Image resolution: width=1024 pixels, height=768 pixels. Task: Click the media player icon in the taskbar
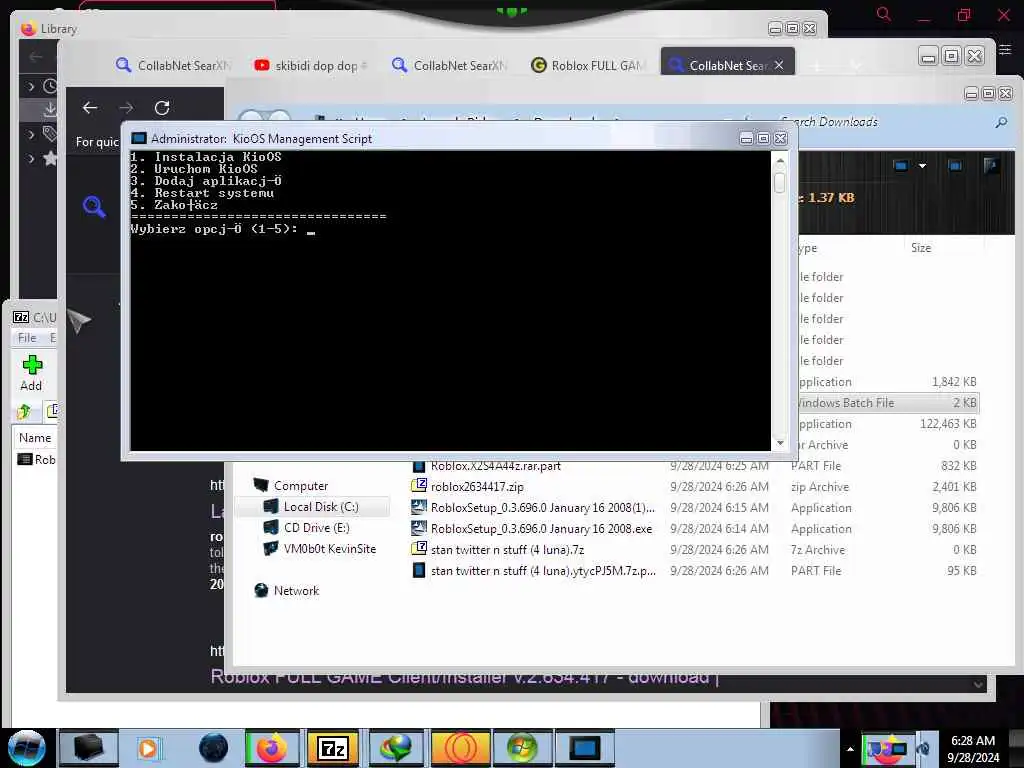pyautogui.click(x=148, y=748)
